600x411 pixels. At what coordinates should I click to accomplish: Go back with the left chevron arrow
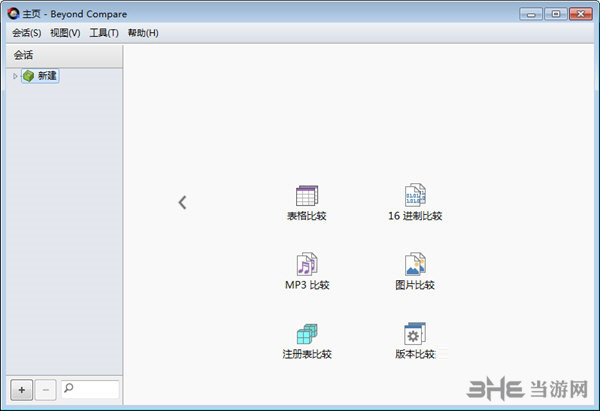click(x=183, y=202)
